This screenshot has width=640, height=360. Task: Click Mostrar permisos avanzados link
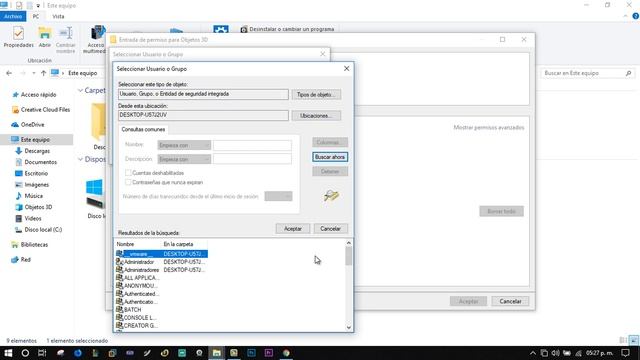[x=489, y=128]
